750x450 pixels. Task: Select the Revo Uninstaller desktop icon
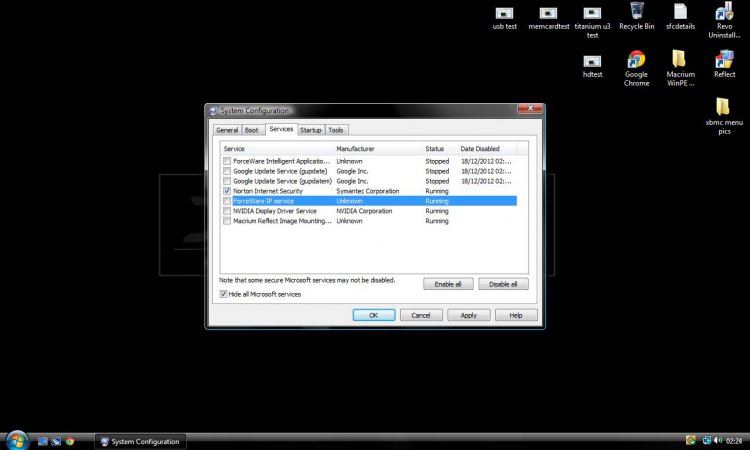pos(724,13)
